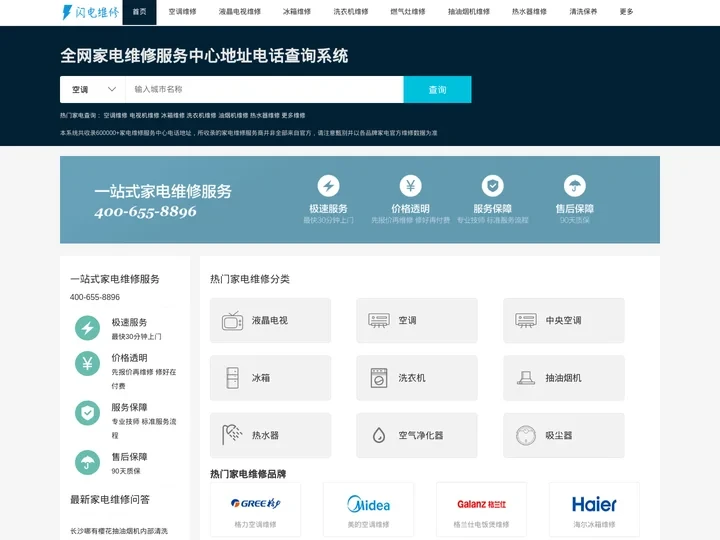Select 冰箱维修 in top navigation
This screenshot has height=540, width=720.
coord(297,12)
